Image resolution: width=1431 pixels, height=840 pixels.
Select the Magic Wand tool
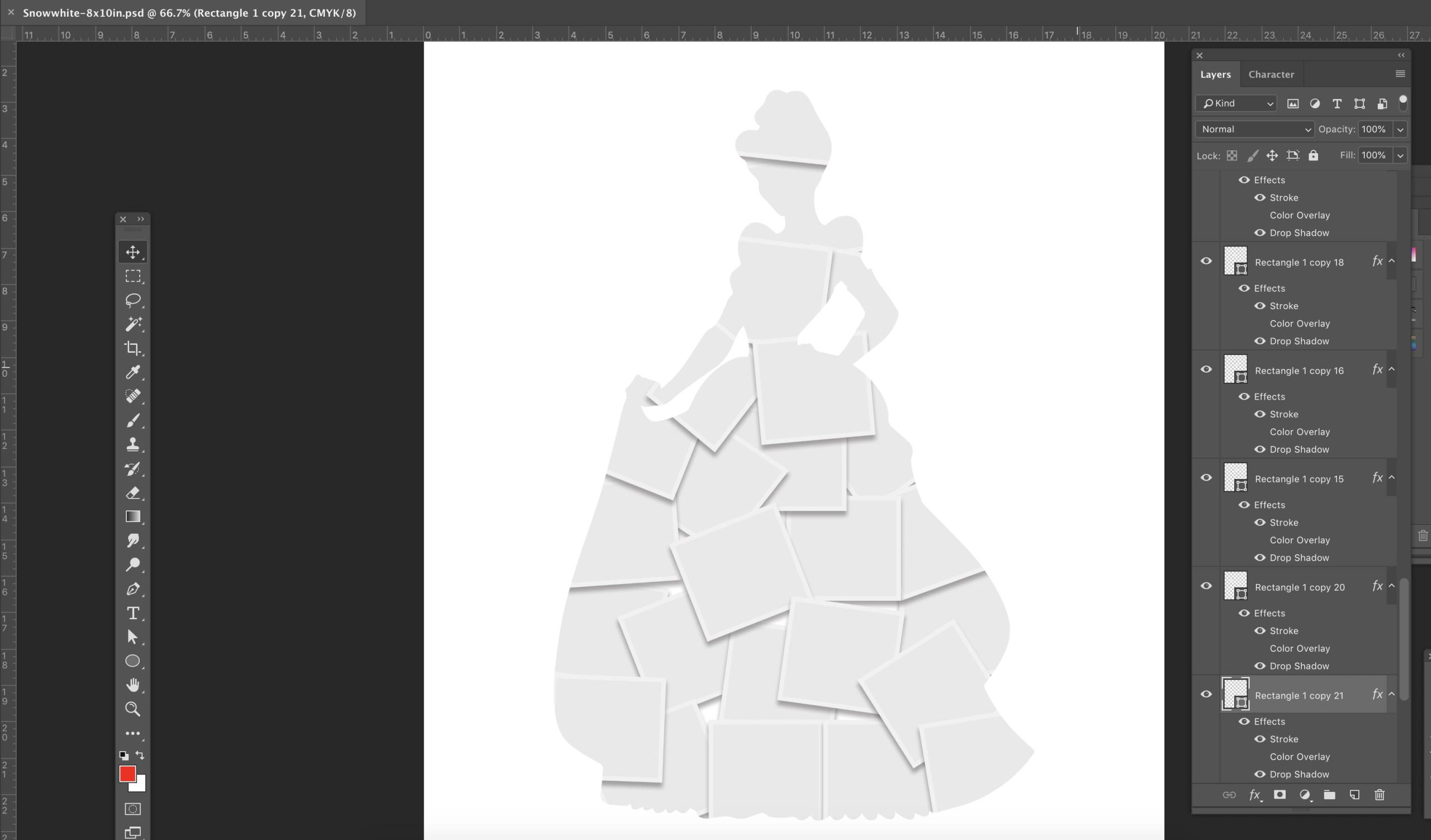(133, 324)
